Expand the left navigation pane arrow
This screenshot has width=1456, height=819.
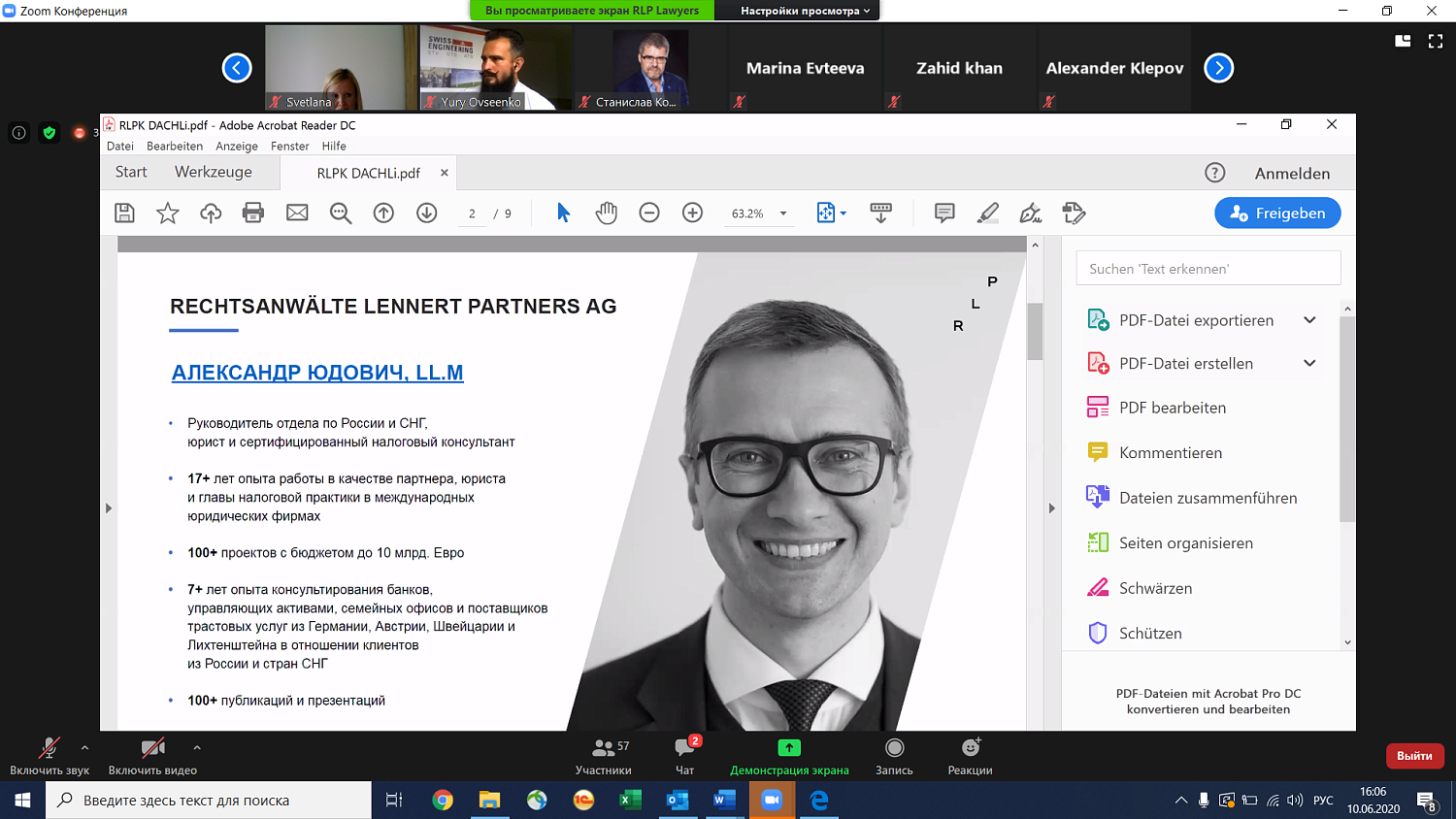tap(109, 508)
